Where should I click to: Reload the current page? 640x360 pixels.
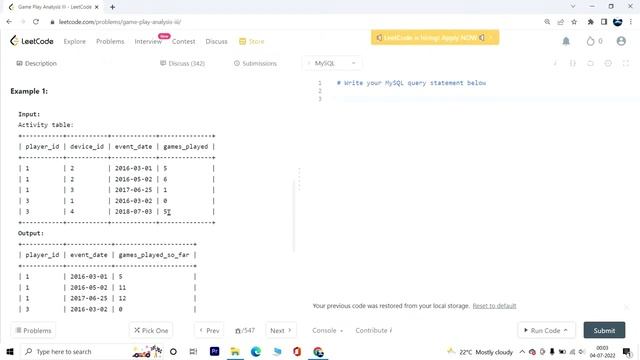pos(36,22)
